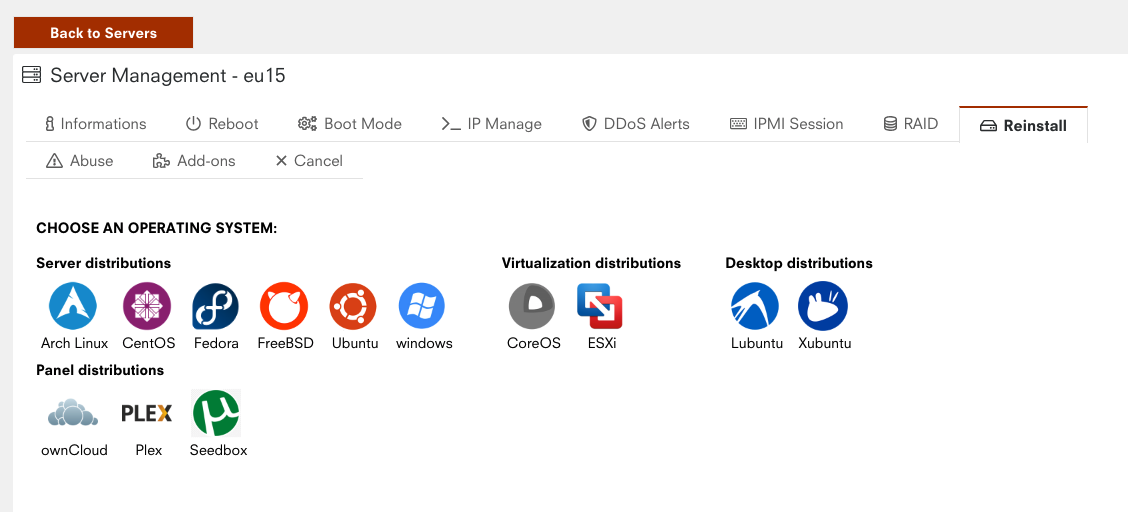Select the Xubuntu desktop icon
Screen dimensions: 1128x512
[x=823, y=306]
